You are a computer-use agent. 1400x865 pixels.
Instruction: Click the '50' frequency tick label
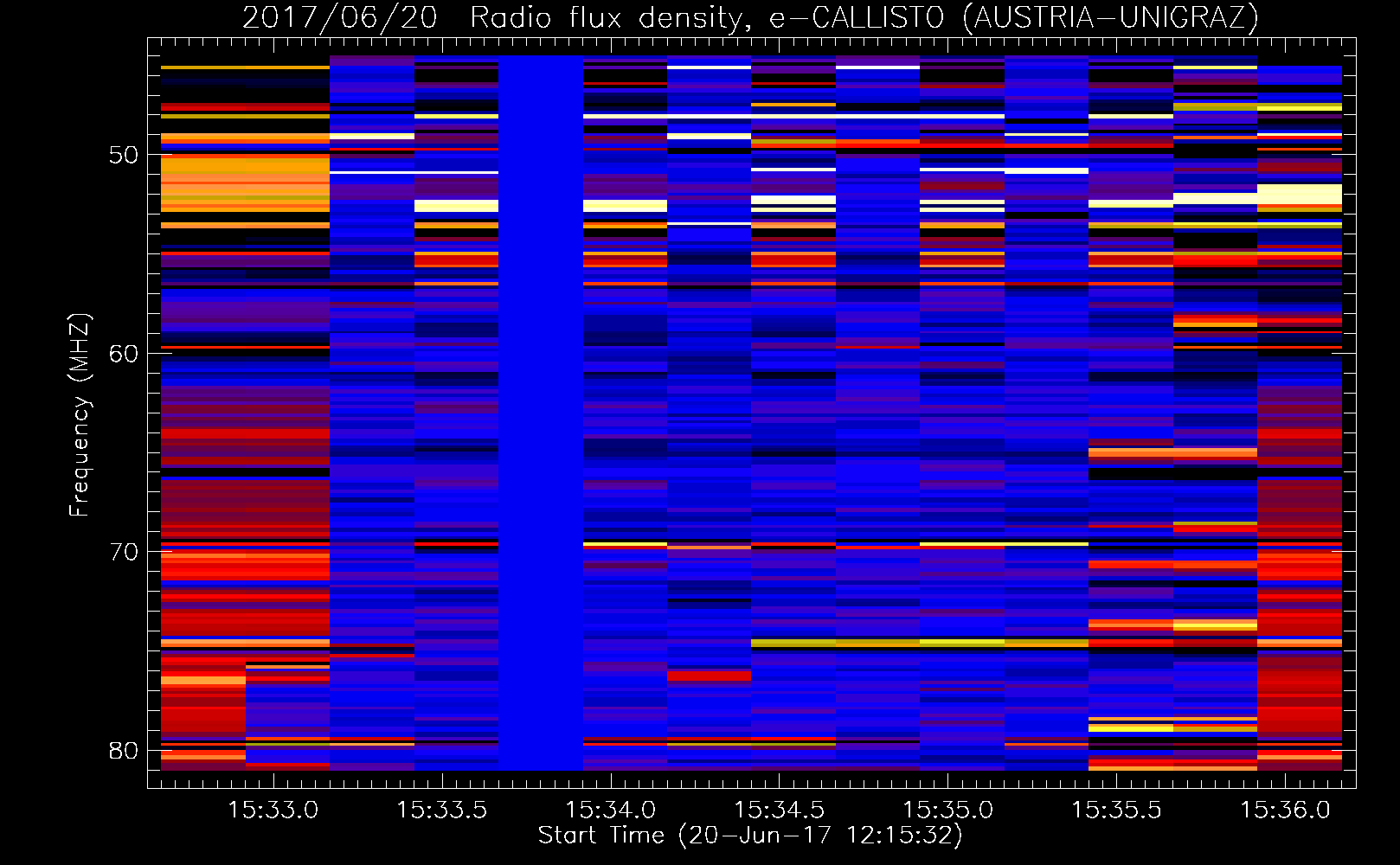124,155
